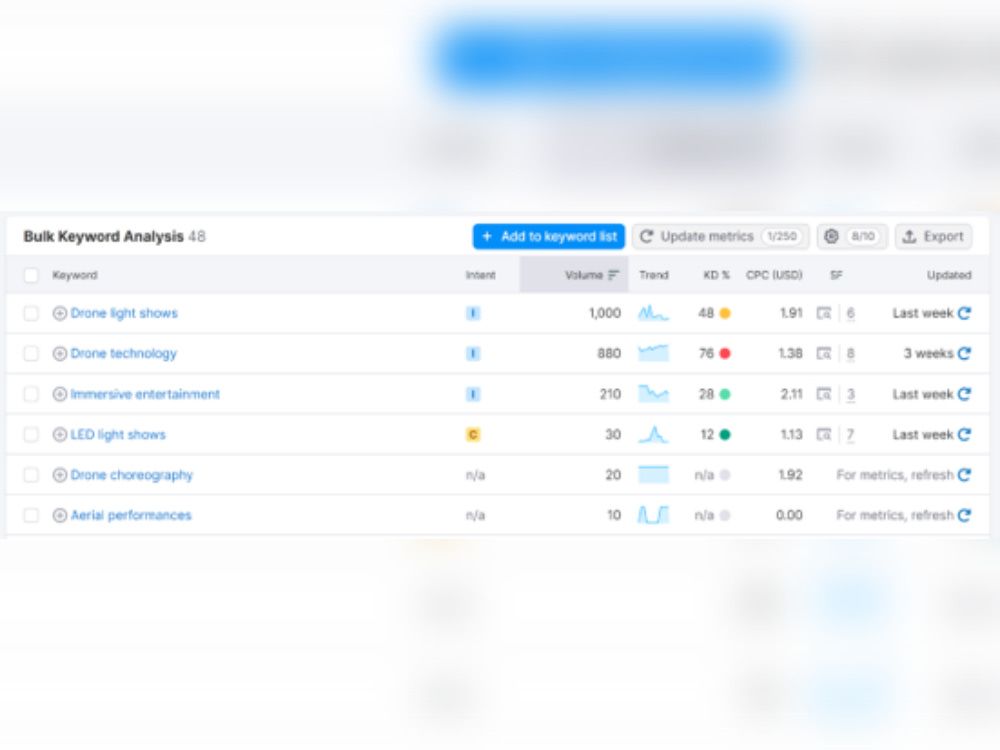The width and height of the screenshot is (1000, 750).
Task: Sort by the Keyword column header
Action: click(75, 275)
